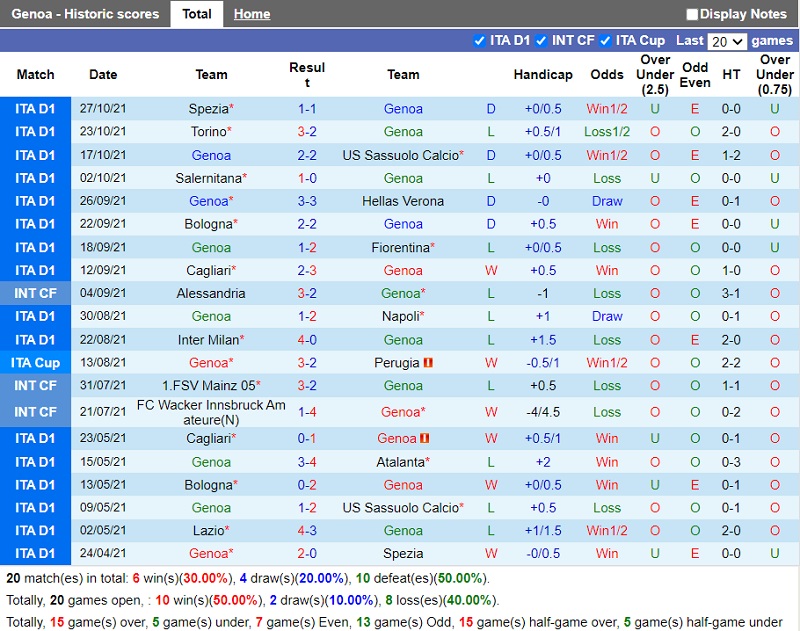Click the 4-3 Lazio score
This screenshot has width=800, height=631.
point(307,531)
